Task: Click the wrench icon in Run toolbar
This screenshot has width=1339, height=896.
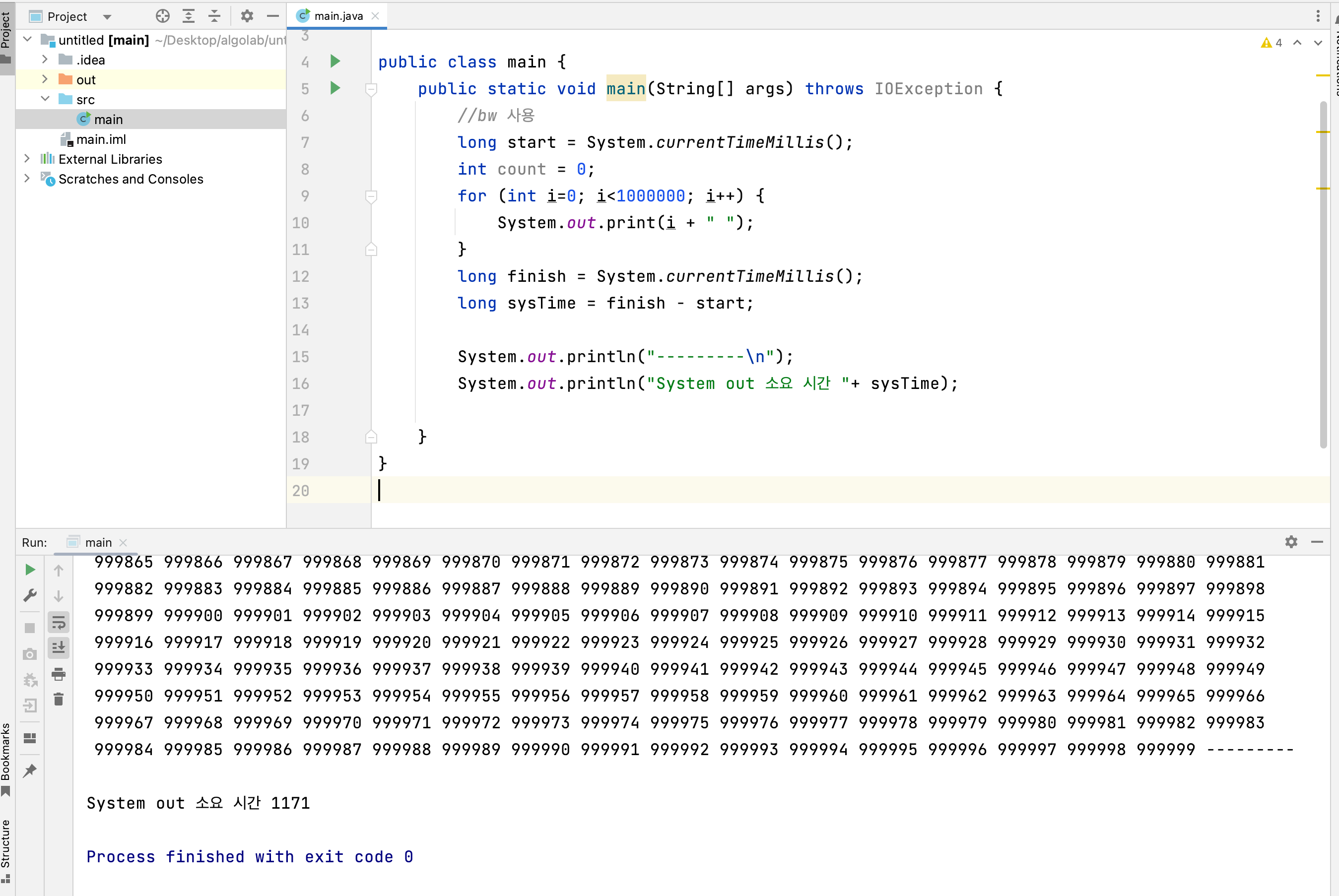Action: coord(30,596)
